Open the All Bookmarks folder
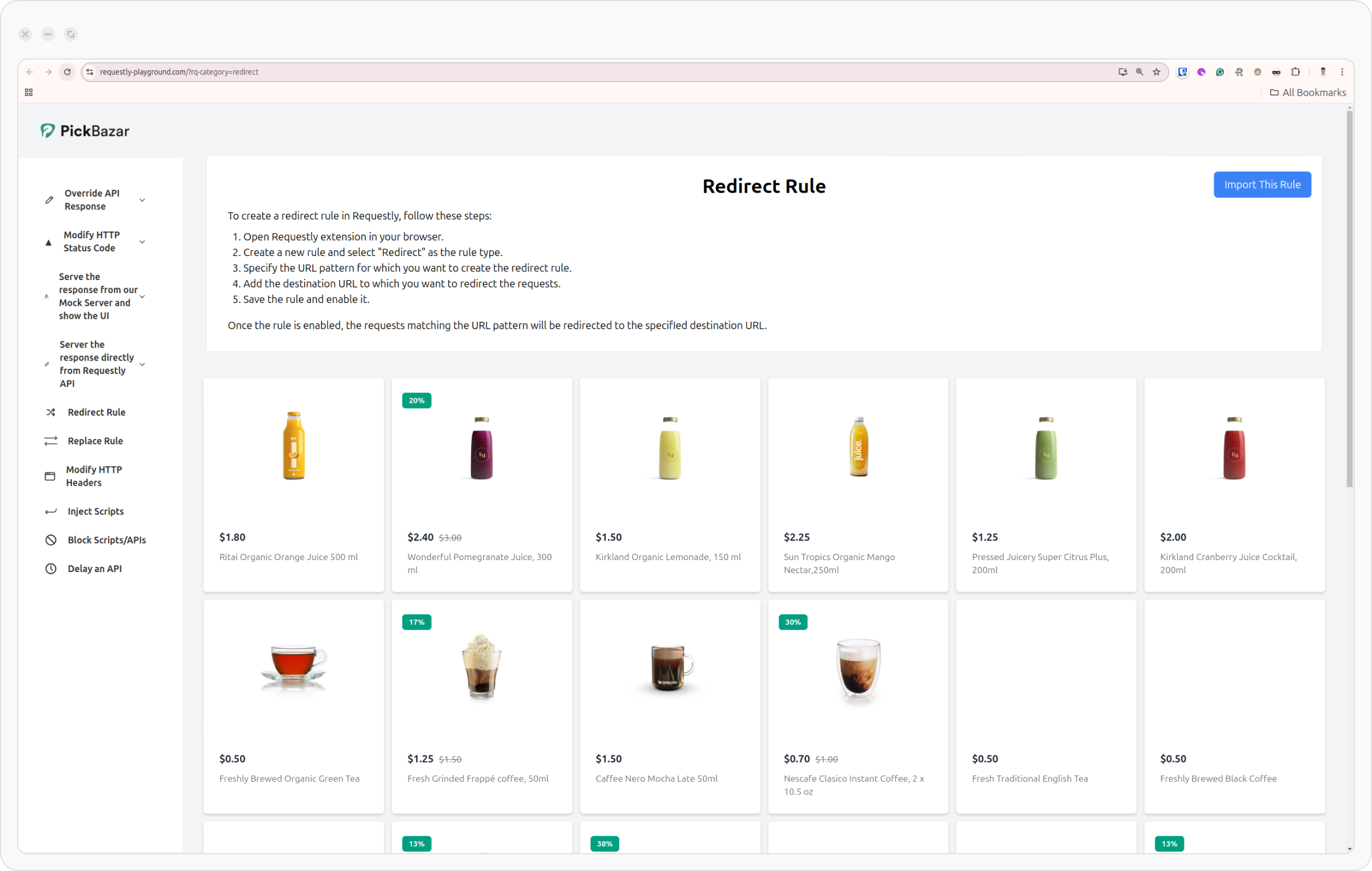The width and height of the screenshot is (1372, 871). [1307, 93]
